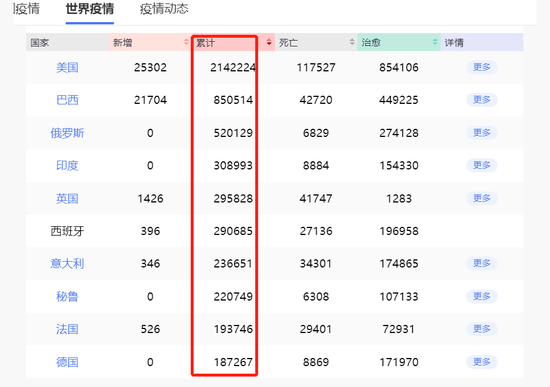Screen dimensions: 550x387
Task: Select cumulative value 2142224
Action: 233,67
